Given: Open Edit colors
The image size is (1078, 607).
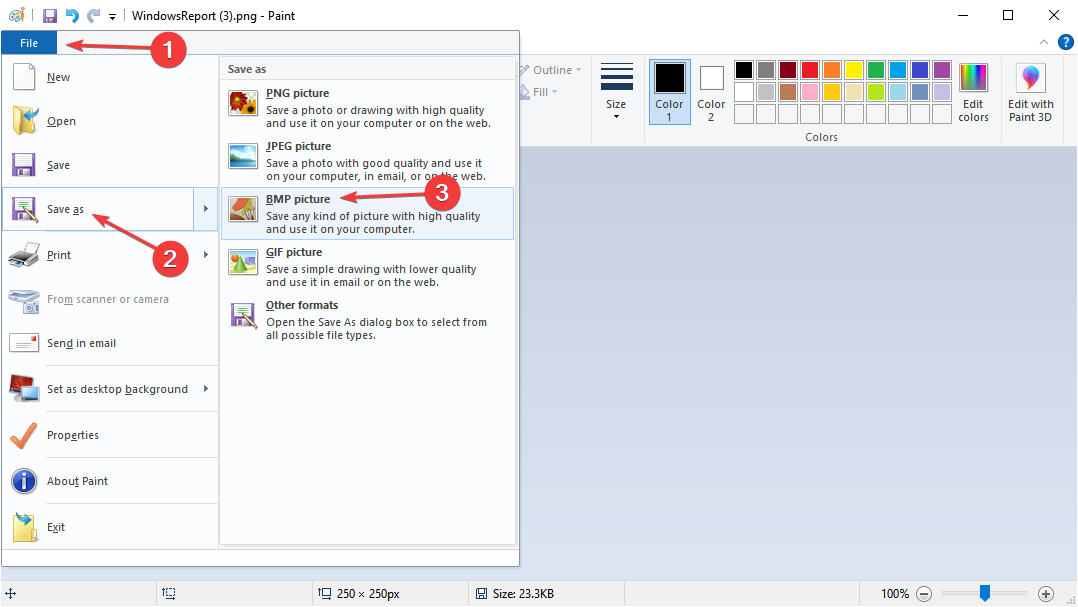Looking at the screenshot, I should coord(974,92).
